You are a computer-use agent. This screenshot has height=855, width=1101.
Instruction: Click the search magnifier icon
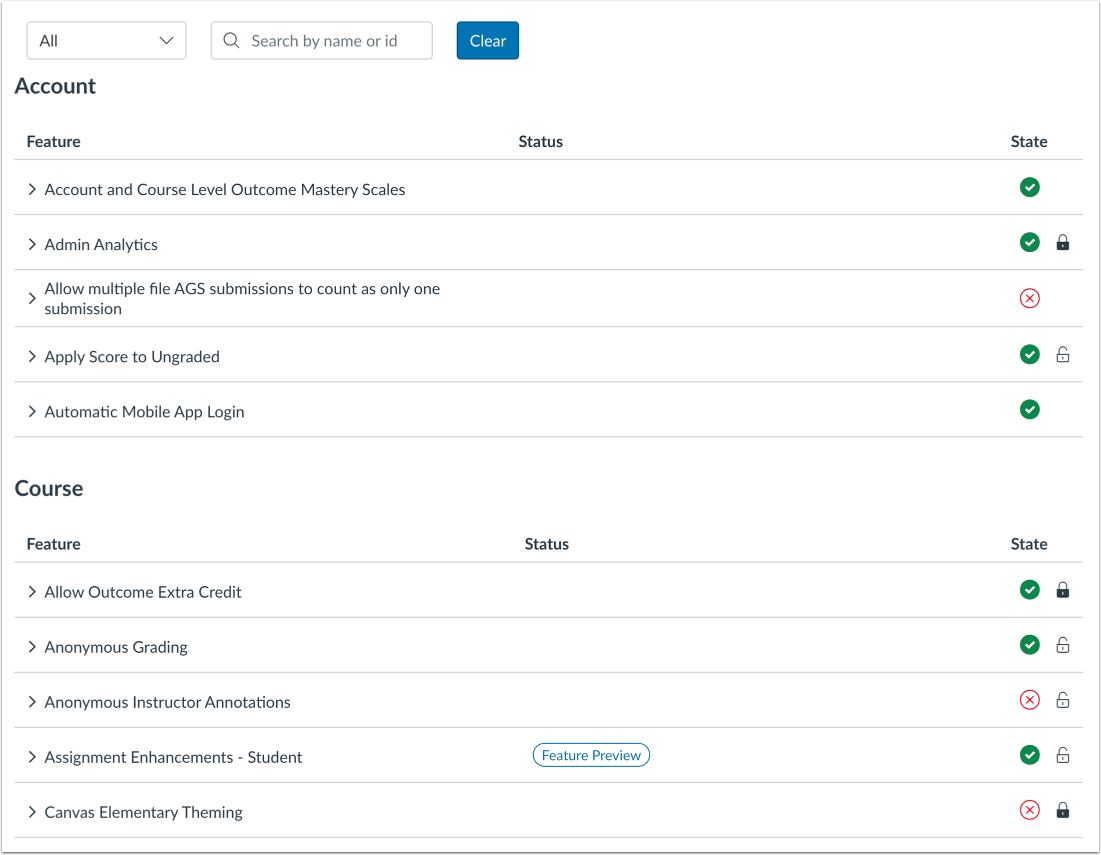pyautogui.click(x=232, y=40)
